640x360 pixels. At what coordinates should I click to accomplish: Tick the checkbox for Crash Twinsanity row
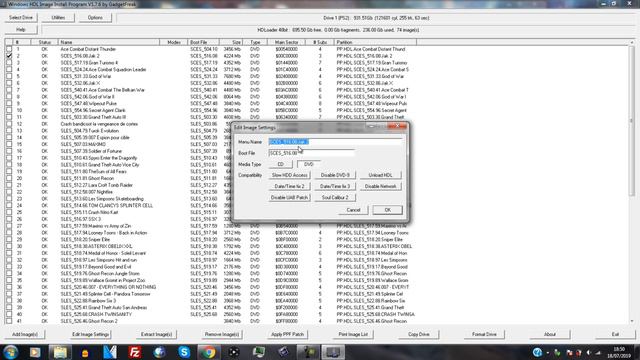(9, 314)
